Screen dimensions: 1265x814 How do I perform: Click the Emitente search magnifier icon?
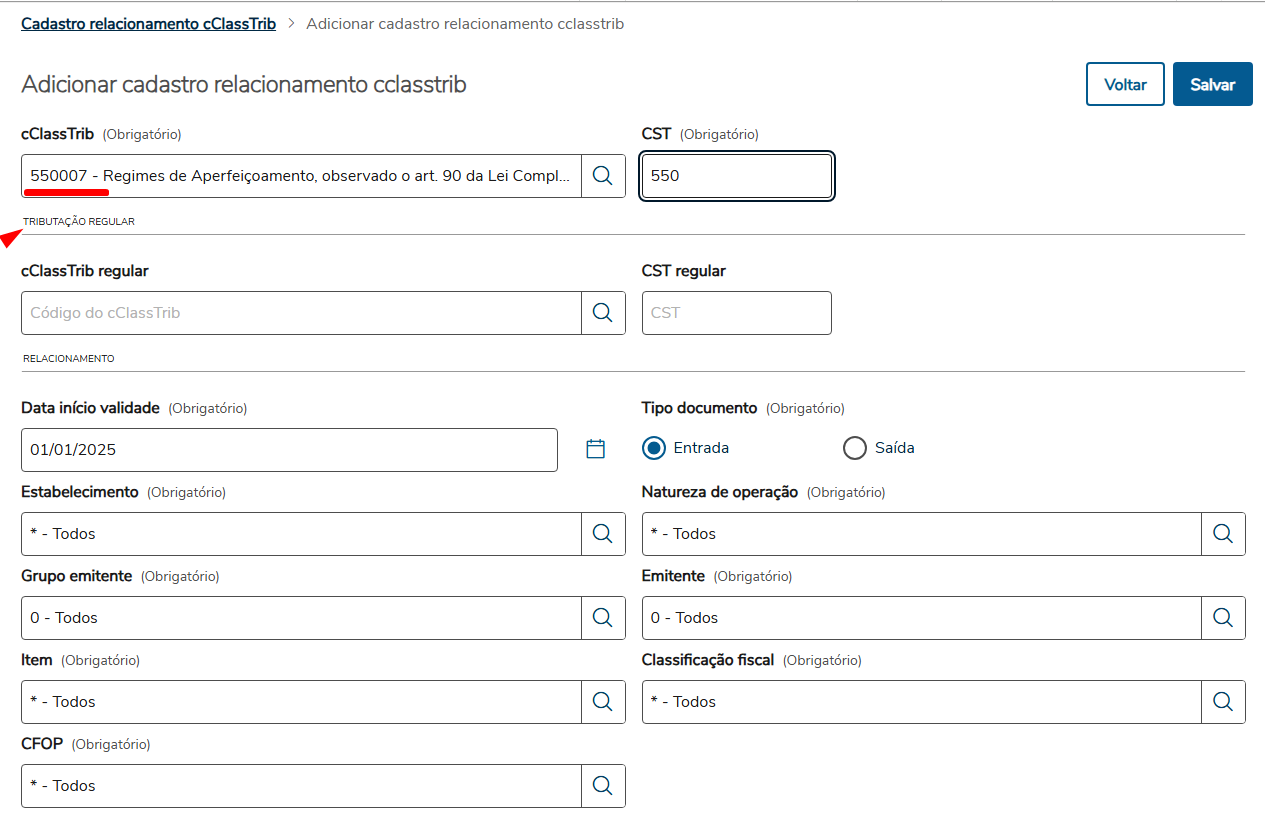click(1223, 618)
